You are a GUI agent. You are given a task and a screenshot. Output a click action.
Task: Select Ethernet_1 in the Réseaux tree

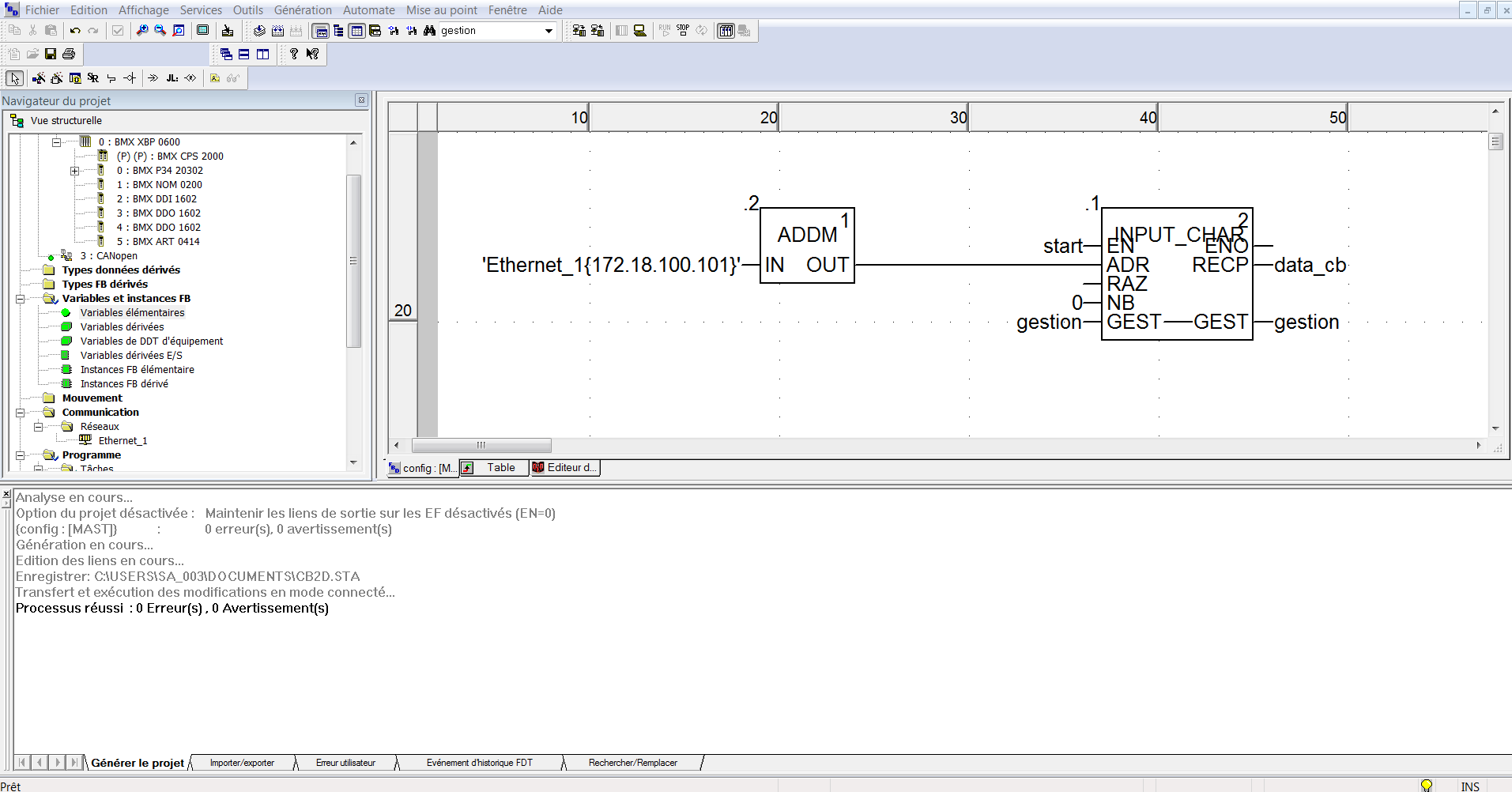point(123,441)
